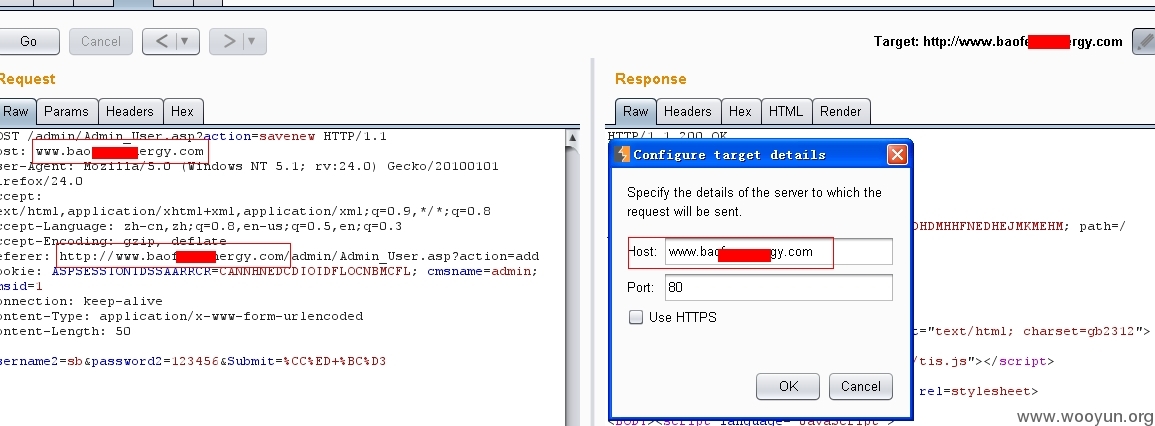The width and height of the screenshot is (1155, 426).
Task: Click the Accept-Encoding gzip, deflate line
Action: pos(113,241)
